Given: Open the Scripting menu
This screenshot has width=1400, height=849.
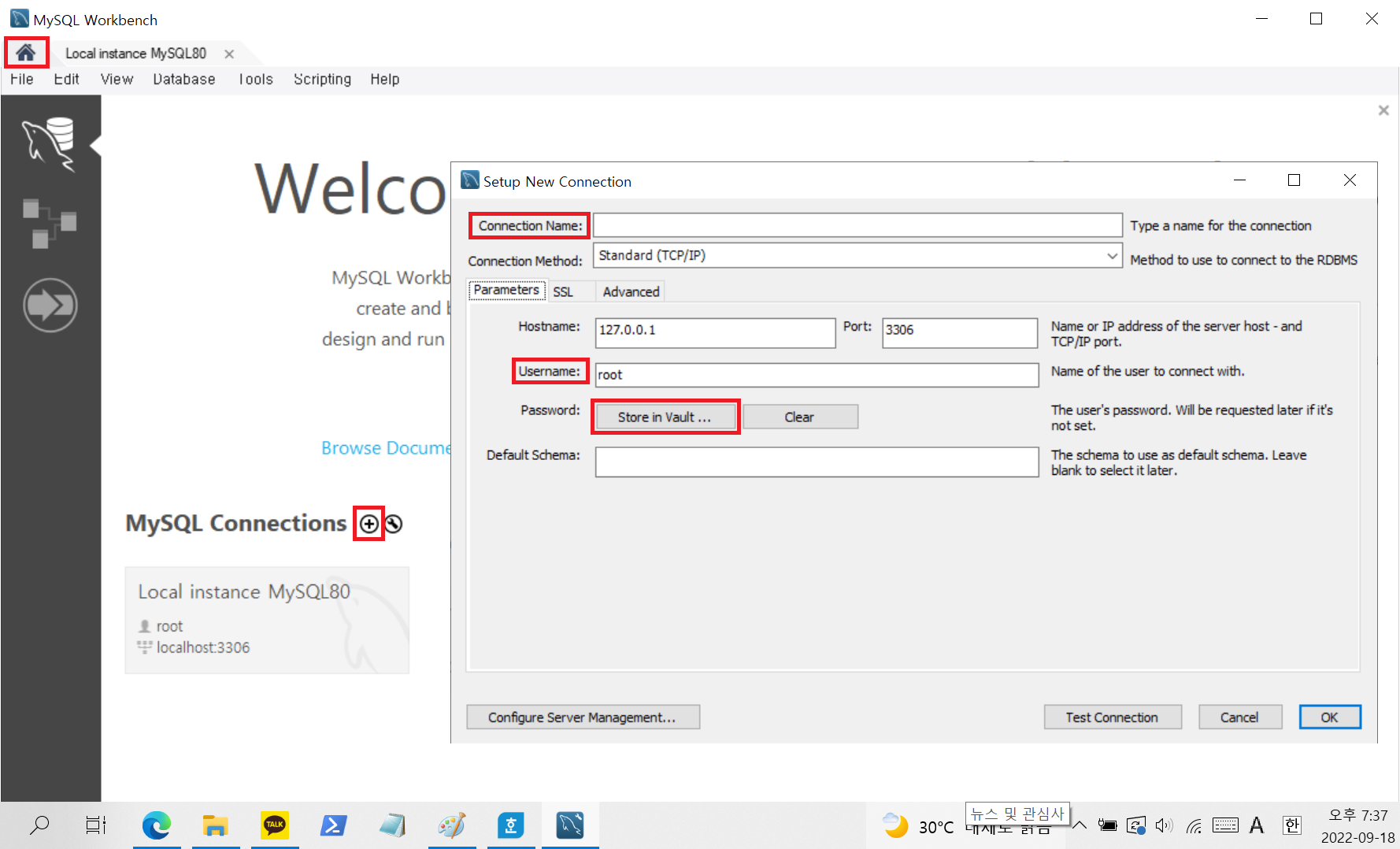Looking at the screenshot, I should pos(322,80).
